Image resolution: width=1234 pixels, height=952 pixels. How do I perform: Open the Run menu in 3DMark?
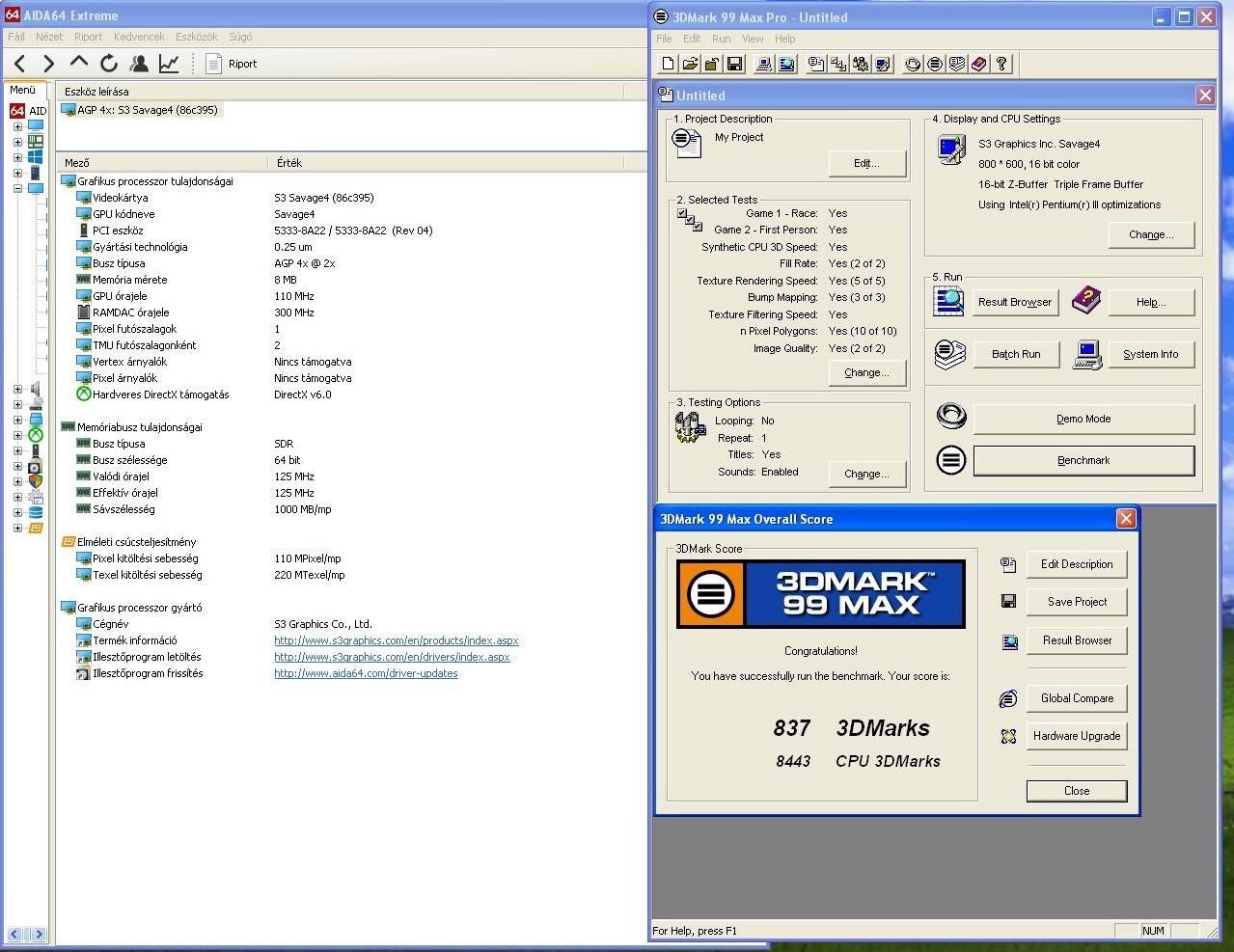[721, 39]
